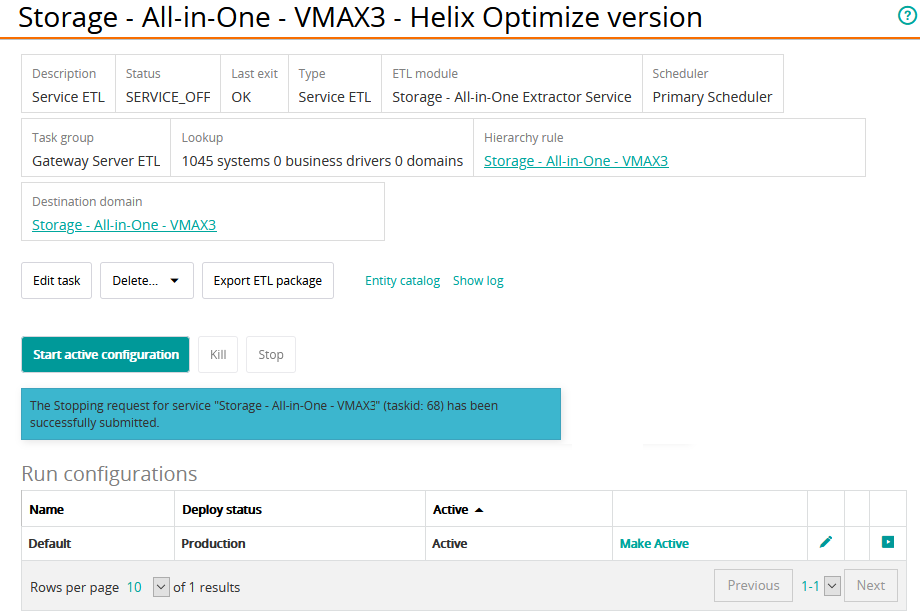The width and height of the screenshot is (920, 615).
Task: Open the Destination domain Storage VMAX3 link
Action: click(124, 225)
